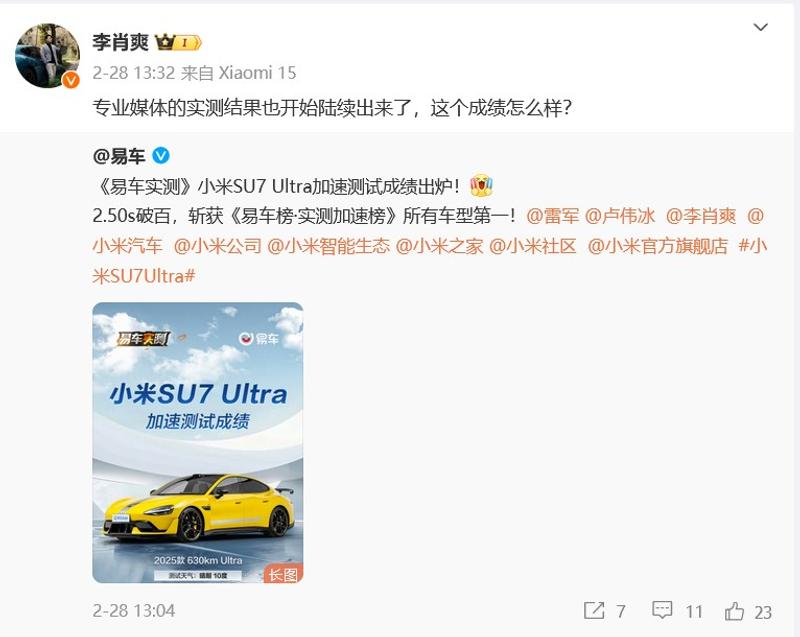800x637 pixels.
Task: Open the @易车 account link
Action: coord(119,156)
